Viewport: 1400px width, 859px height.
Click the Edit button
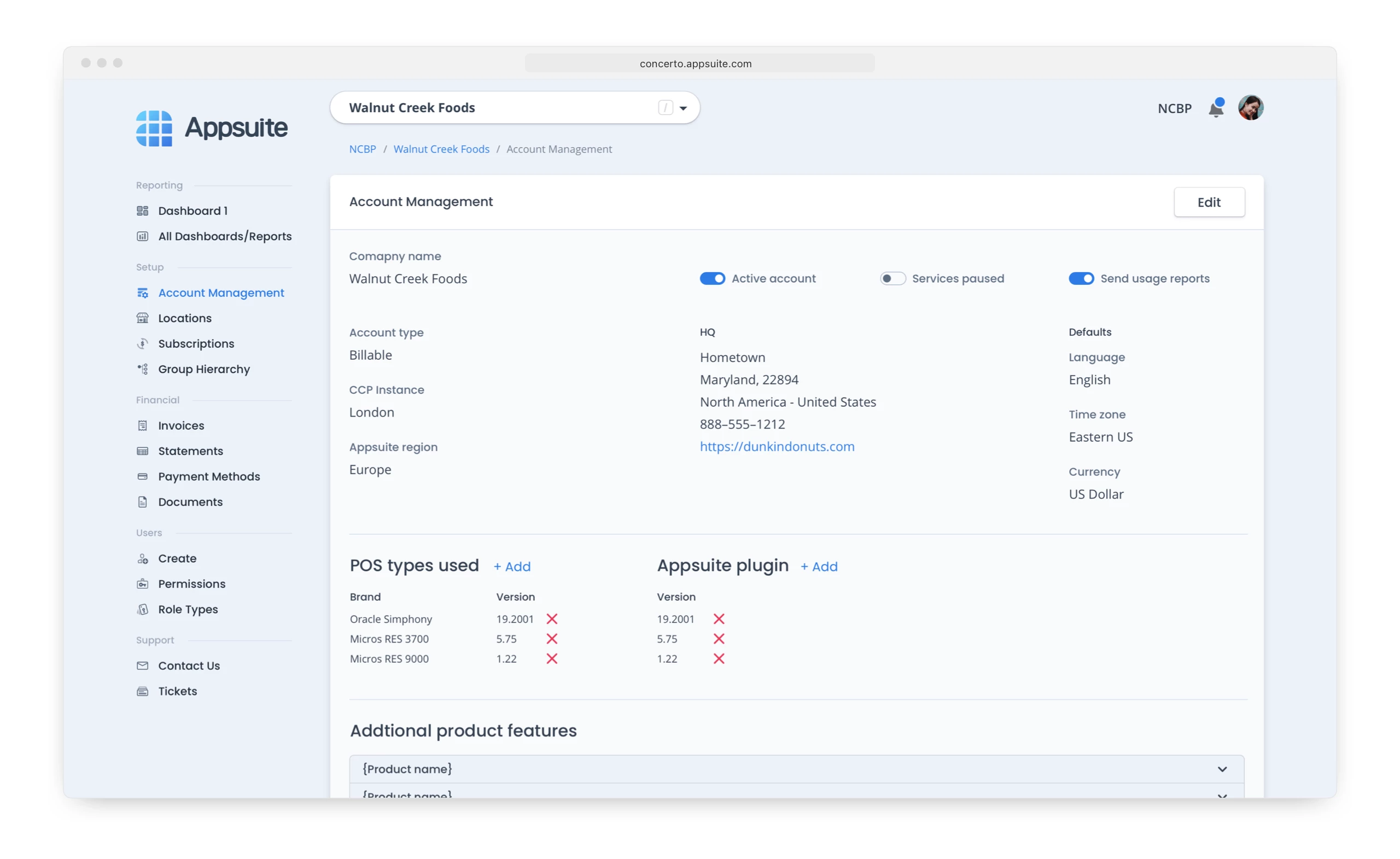coord(1209,202)
